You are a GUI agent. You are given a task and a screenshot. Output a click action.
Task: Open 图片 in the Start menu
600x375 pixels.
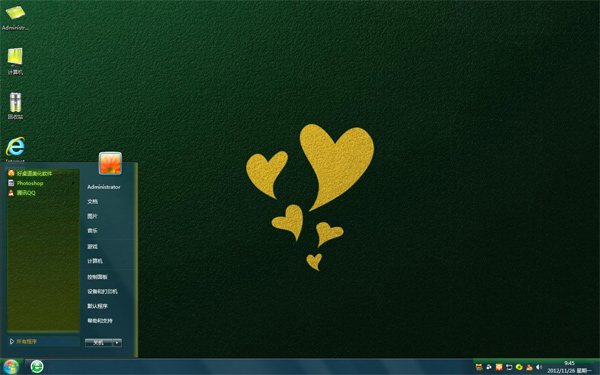pos(92,216)
